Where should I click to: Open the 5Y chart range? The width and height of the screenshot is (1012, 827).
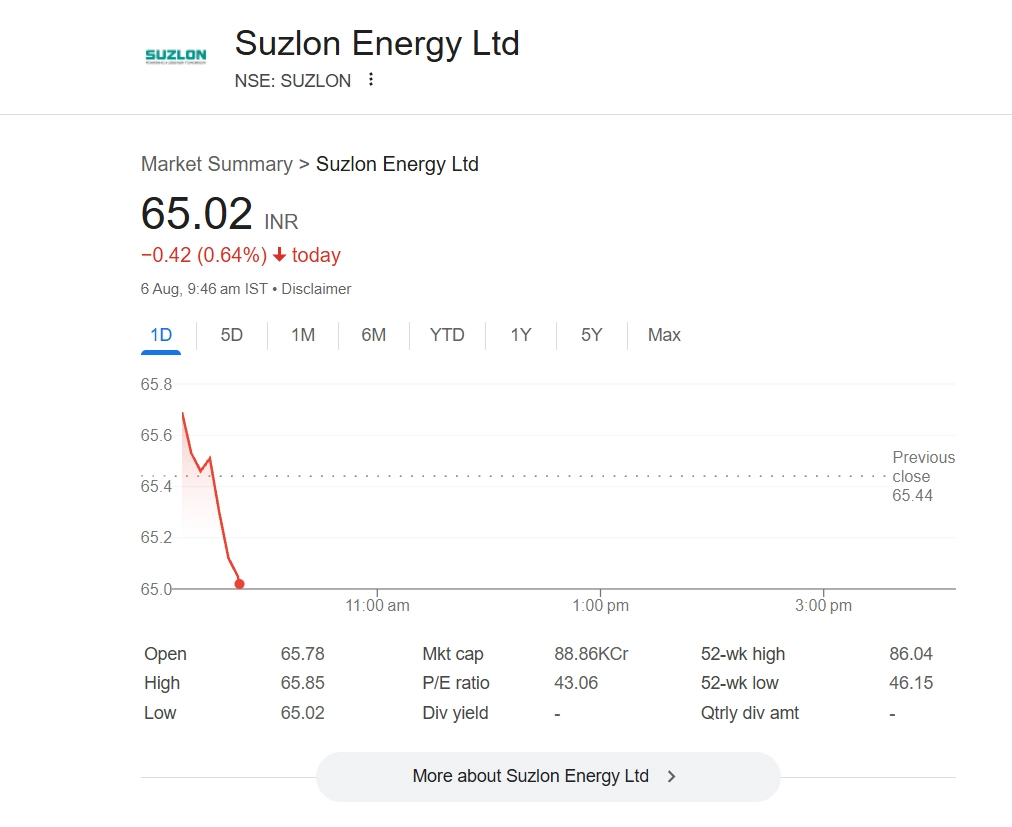592,335
